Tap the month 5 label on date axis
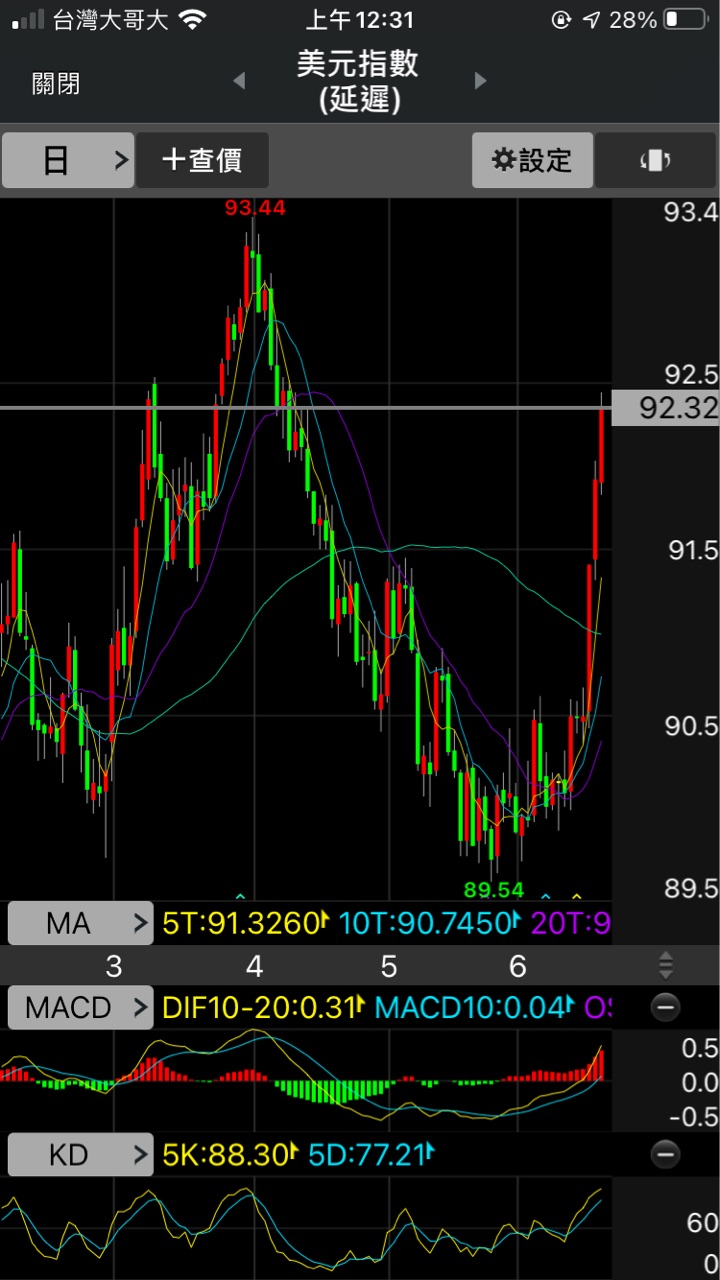This screenshot has width=720, height=1280. (x=388, y=966)
